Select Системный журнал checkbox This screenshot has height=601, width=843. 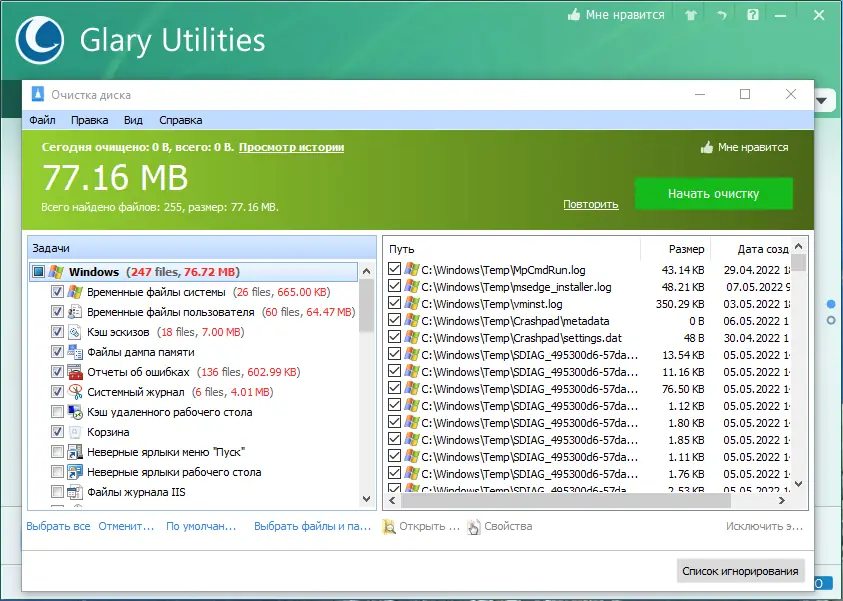tap(57, 392)
